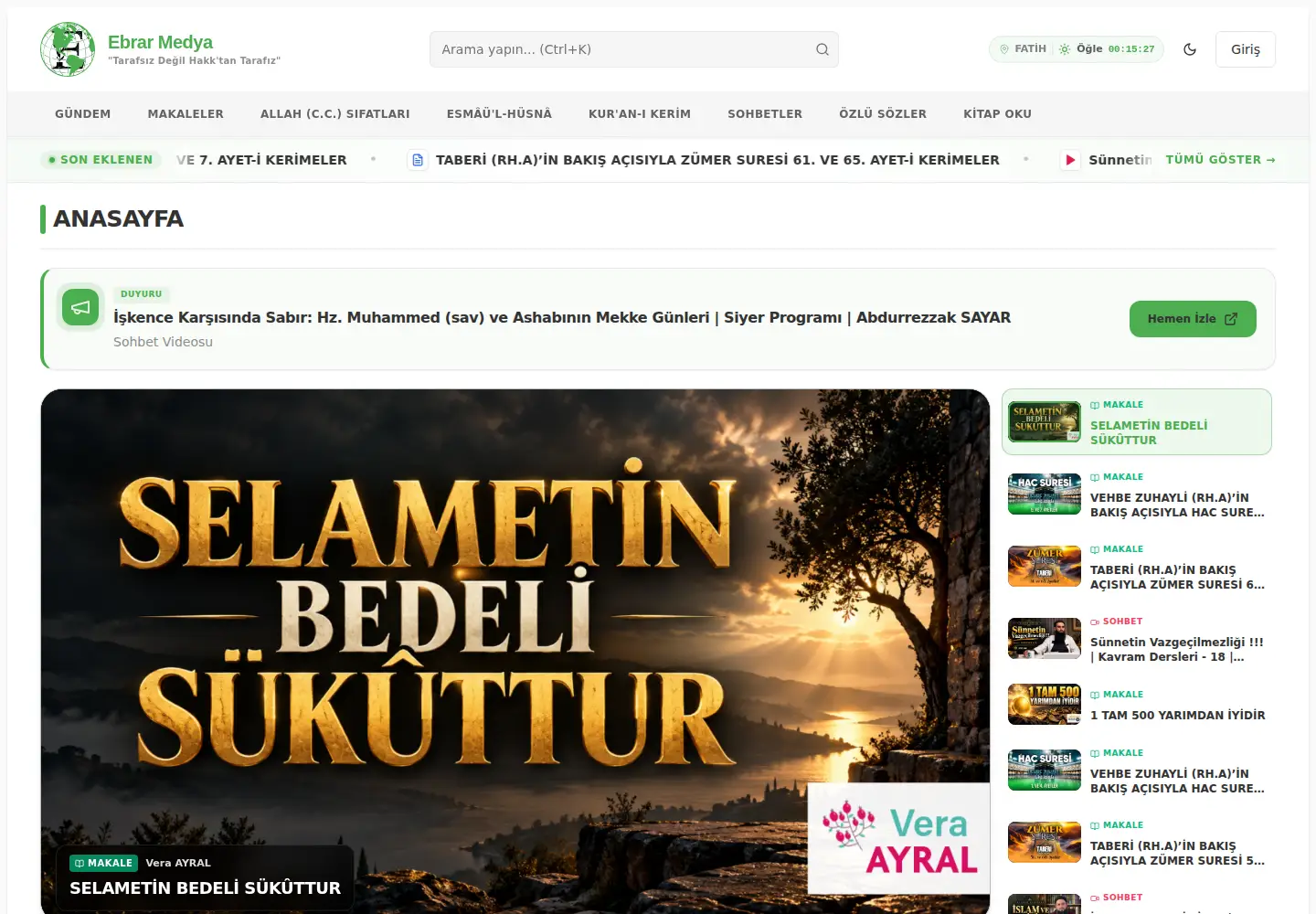
Task: Click the FATİH prayer time location label
Action: click(x=1030, y=49)
